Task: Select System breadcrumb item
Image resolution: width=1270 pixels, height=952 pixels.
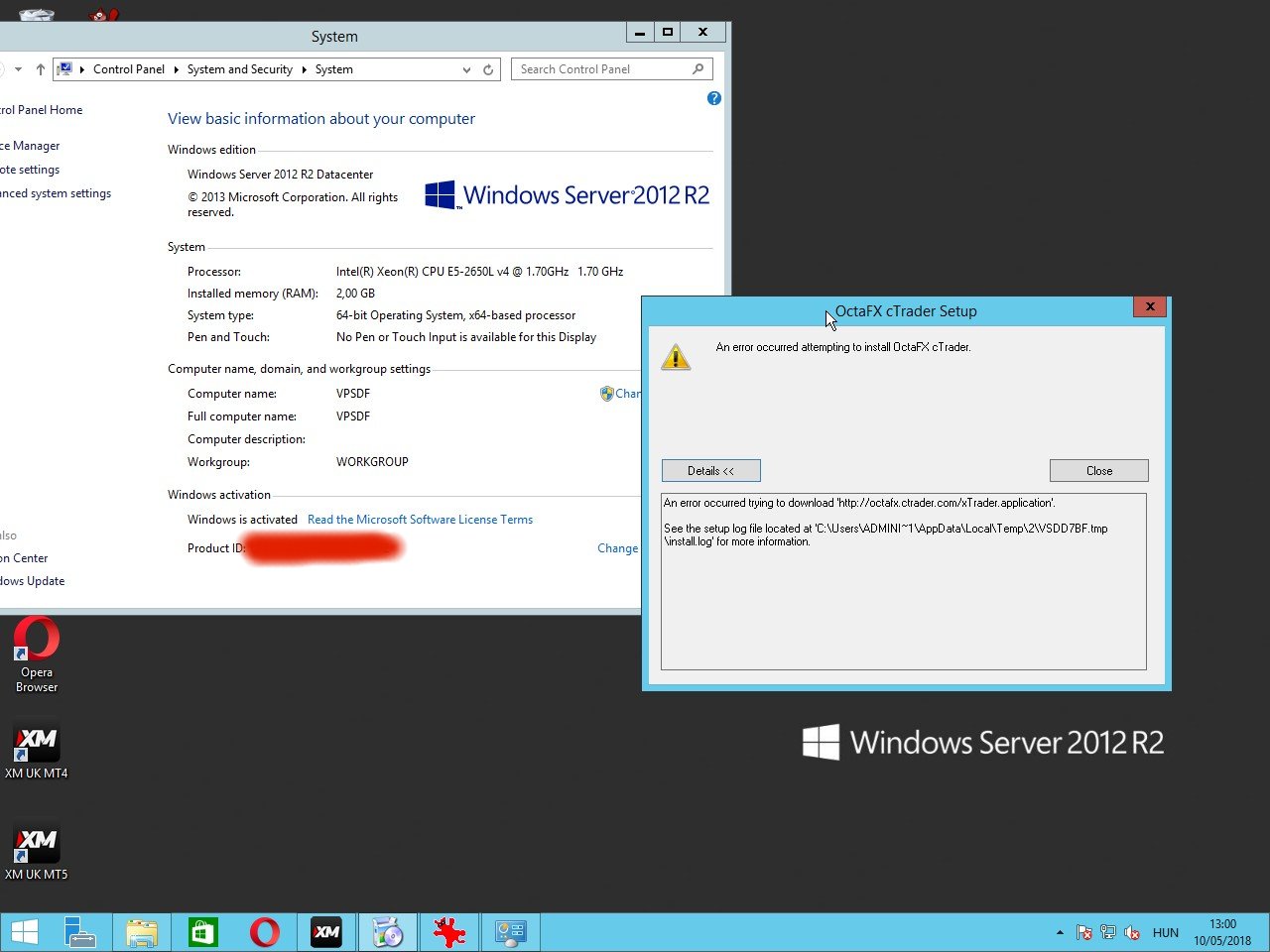Action: 334,69
